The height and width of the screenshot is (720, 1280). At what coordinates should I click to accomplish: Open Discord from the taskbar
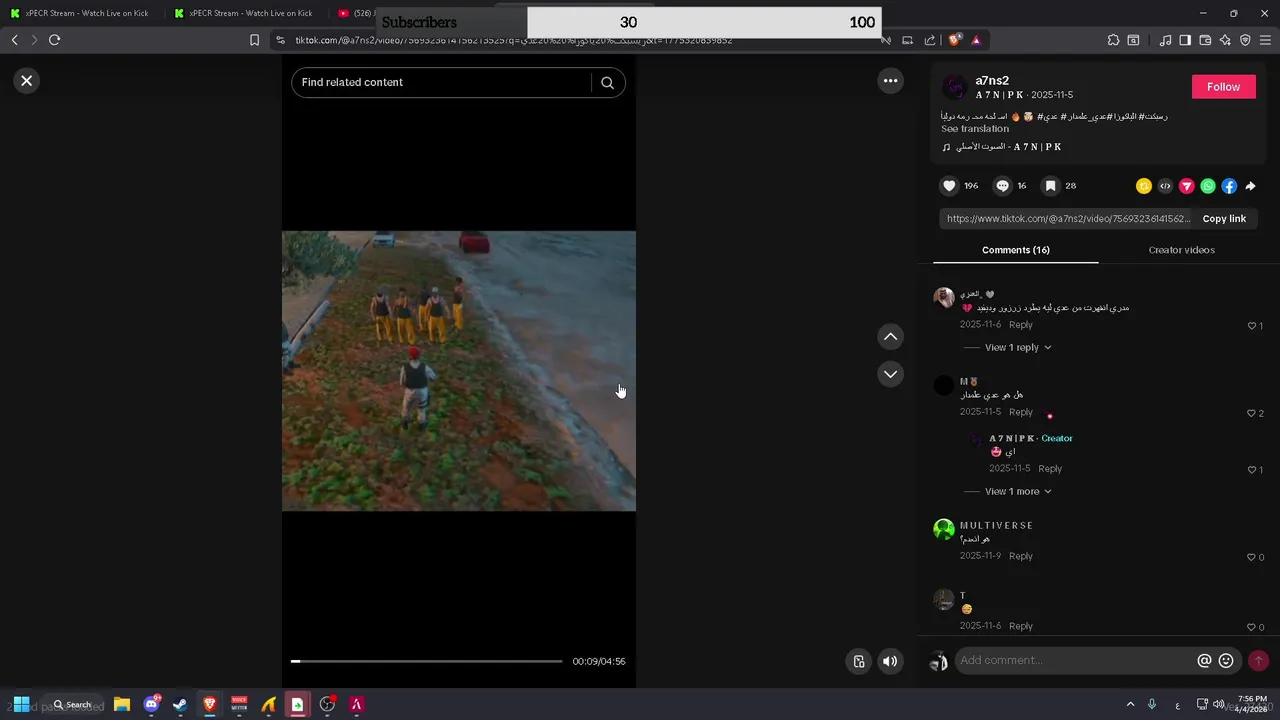point(151,704)
